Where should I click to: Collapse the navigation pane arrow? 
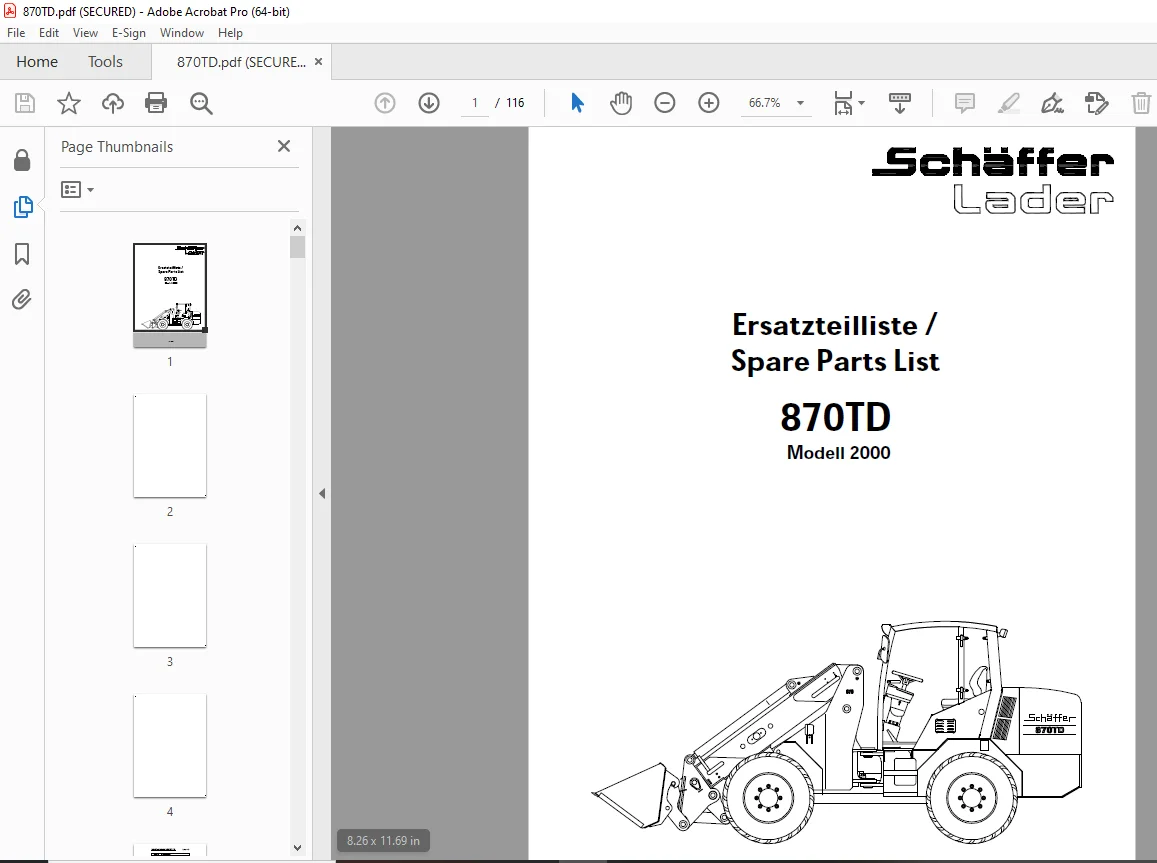[322, 493]
